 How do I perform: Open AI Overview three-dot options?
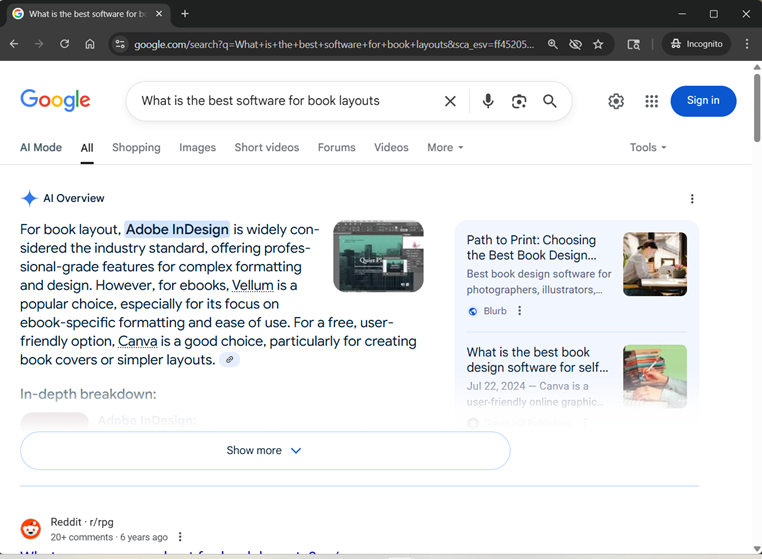692,199
